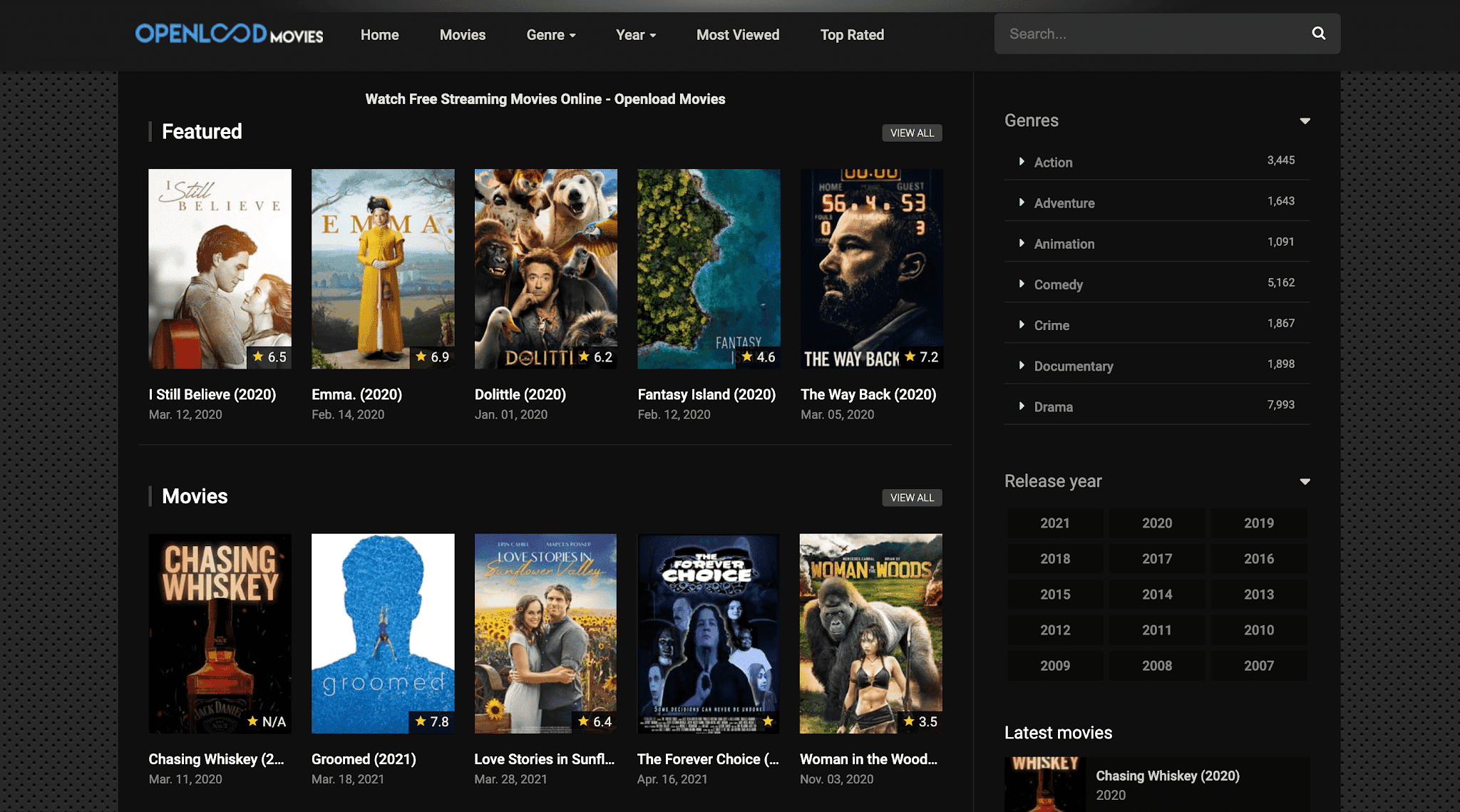Select release year 2019
Screen dimensions: 1460x812
pos(1258,523)
